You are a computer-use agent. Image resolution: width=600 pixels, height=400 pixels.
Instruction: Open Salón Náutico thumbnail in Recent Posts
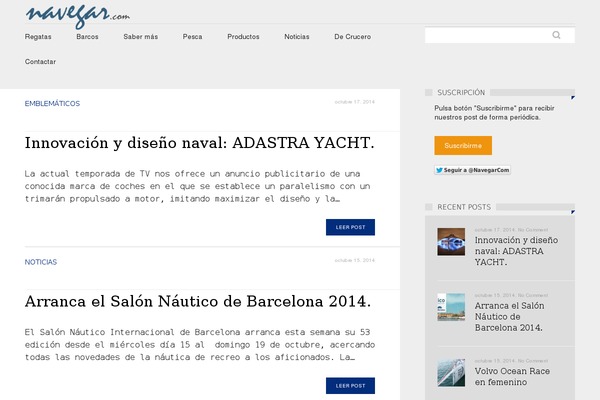tap(451, 307)
